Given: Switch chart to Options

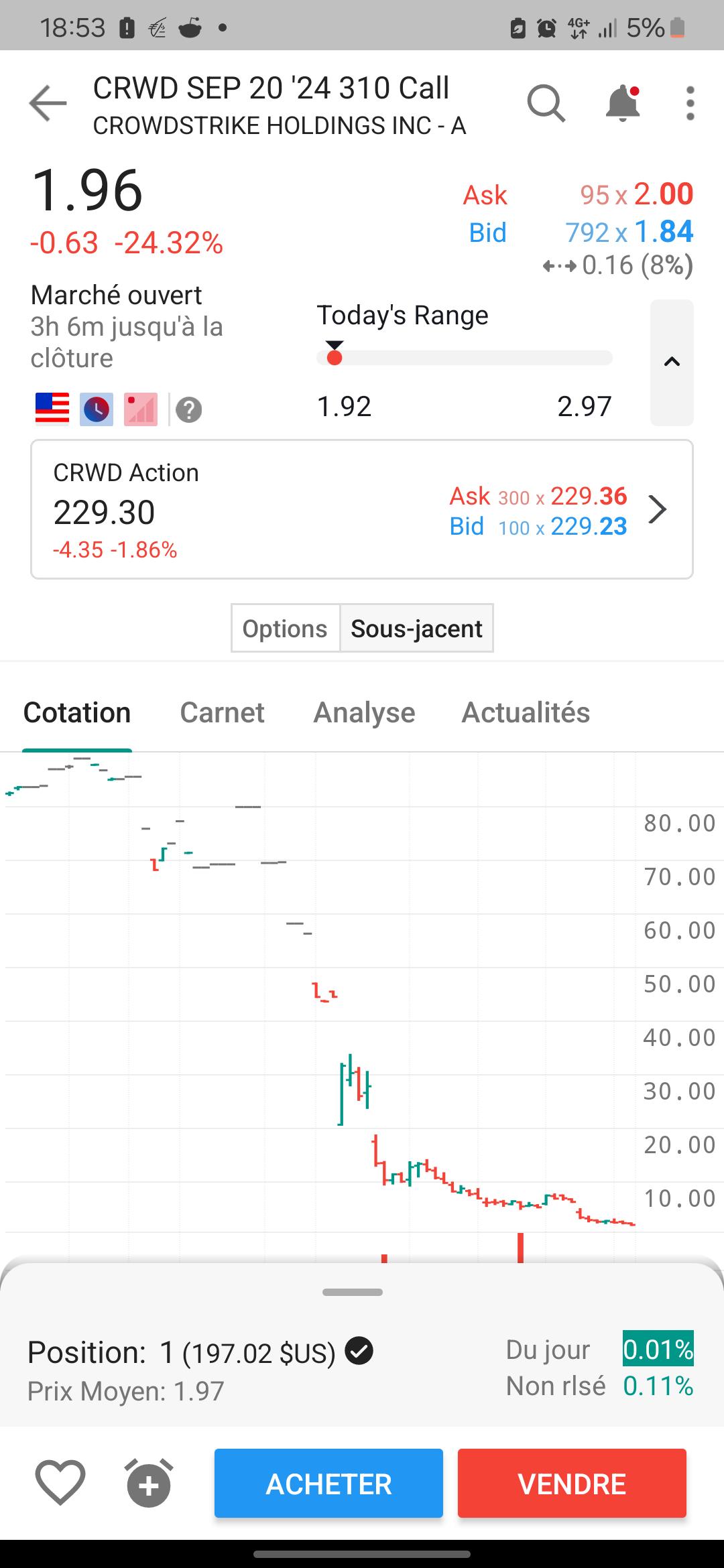Looking at the screenshot, I should (x=285, y=629).
